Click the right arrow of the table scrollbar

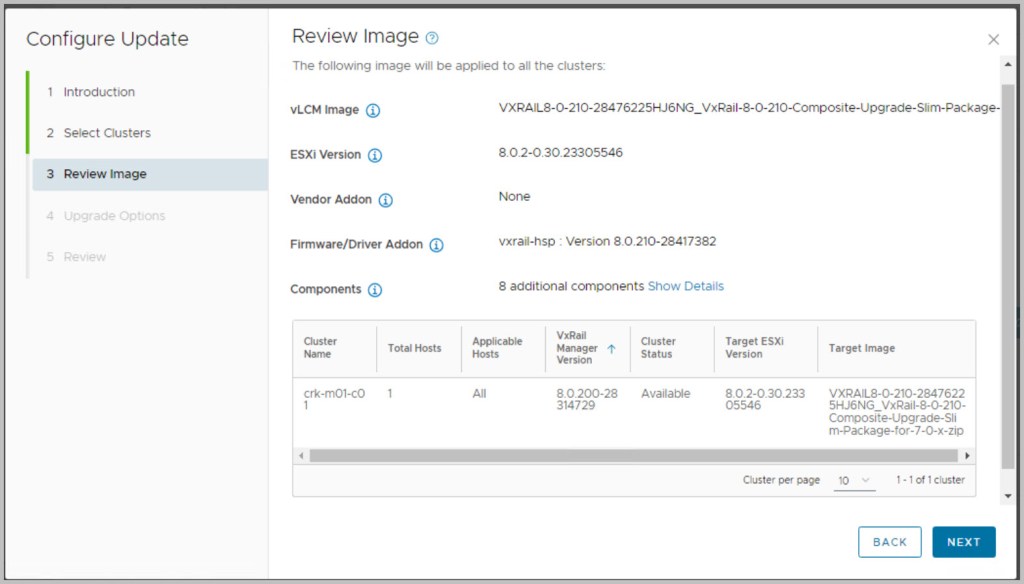coord(967,456)
